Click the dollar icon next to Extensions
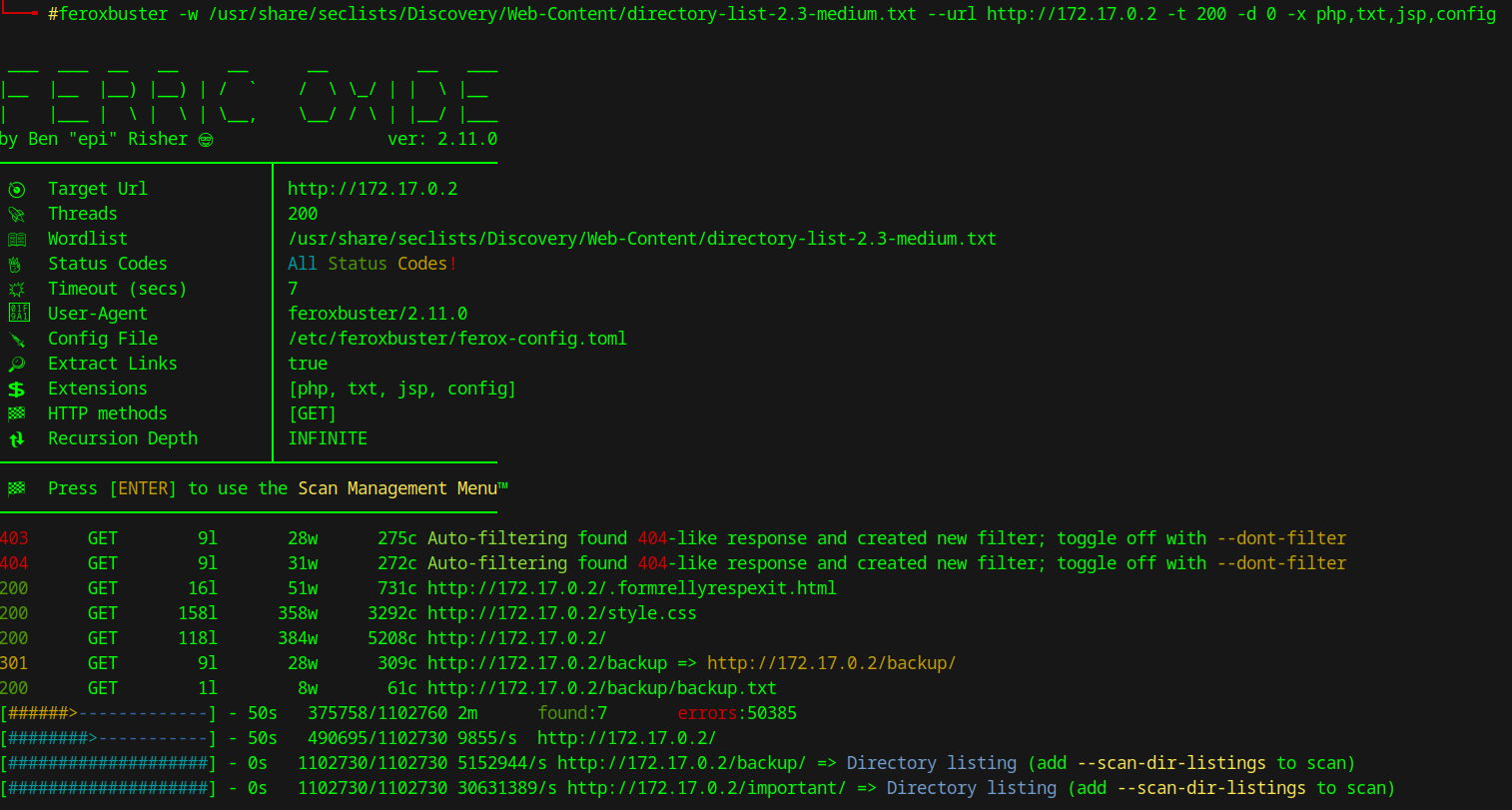 [17, 390]
